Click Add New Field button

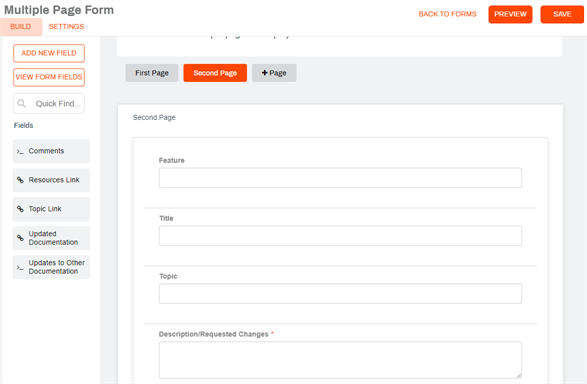pyautogui.click(x=49, y=53)
